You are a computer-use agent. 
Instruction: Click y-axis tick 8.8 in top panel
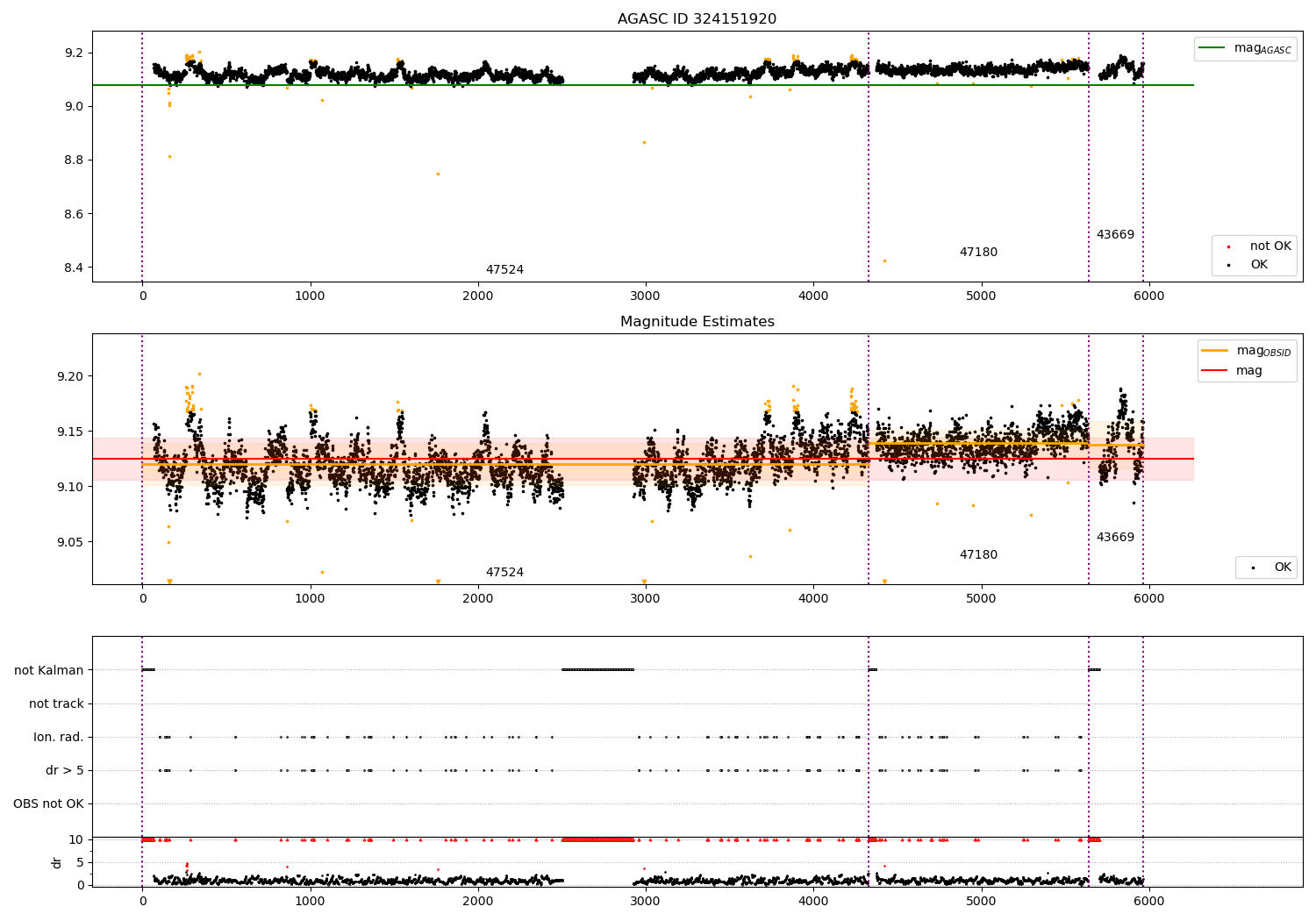[74, 161]
